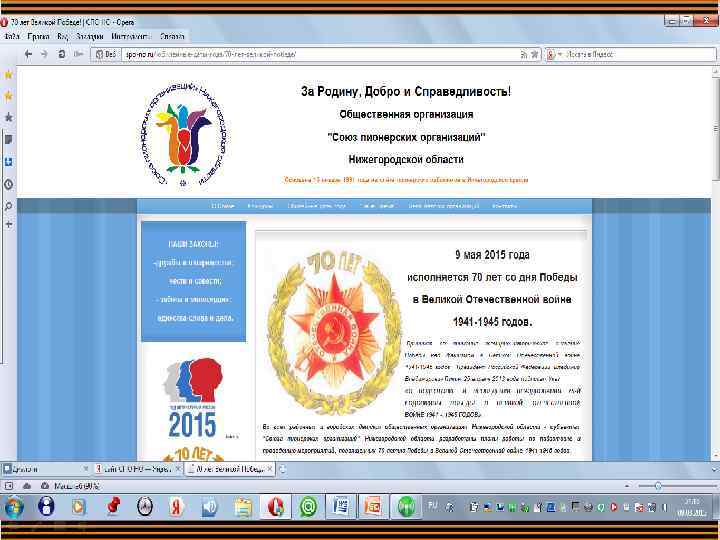Click the fast-forward navigation button
This screenshot has height=540, width=720.
pyautogui.click(x=79, y=54)
